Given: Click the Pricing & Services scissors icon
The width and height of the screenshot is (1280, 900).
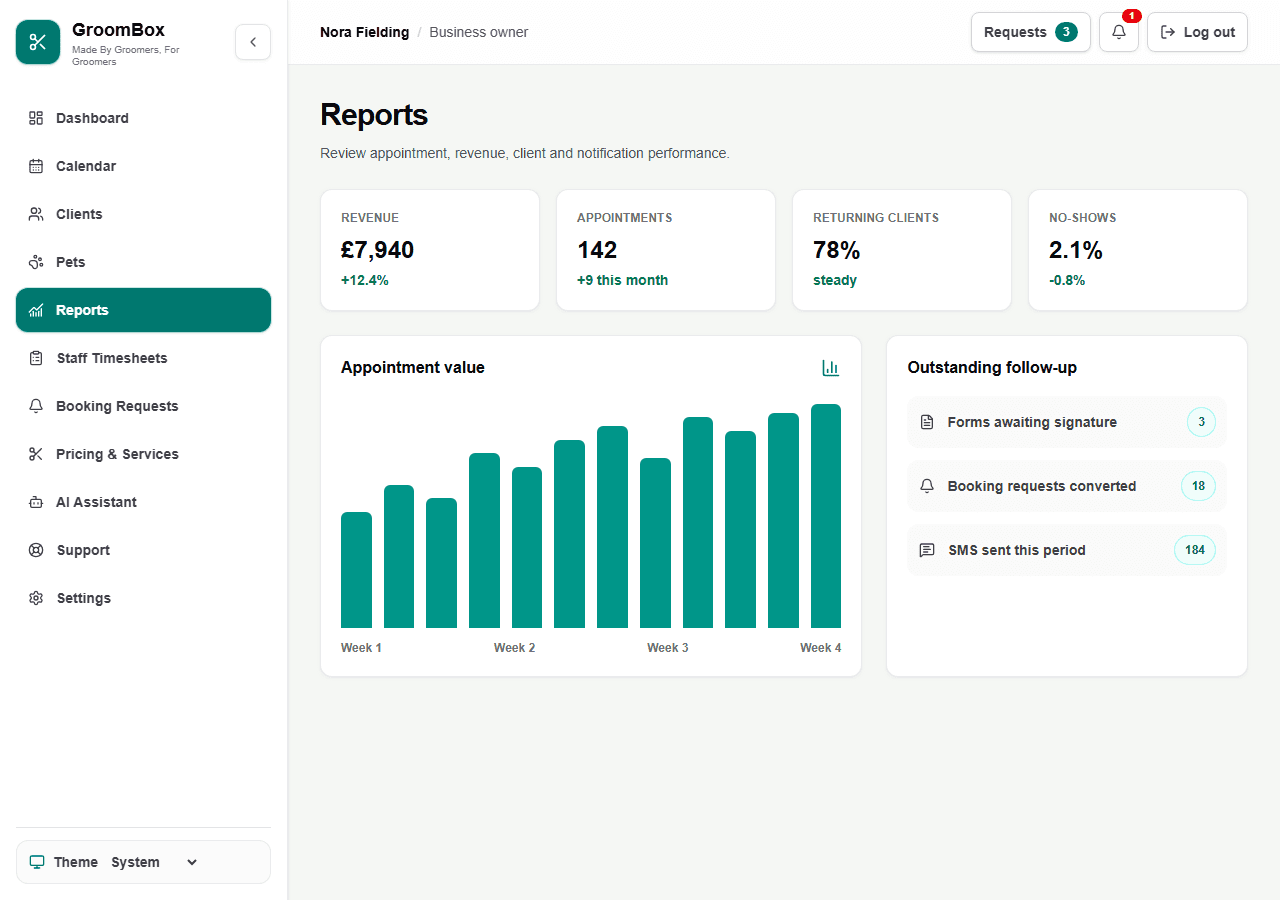Looking at the screenshot, I should tap(36, 454).
